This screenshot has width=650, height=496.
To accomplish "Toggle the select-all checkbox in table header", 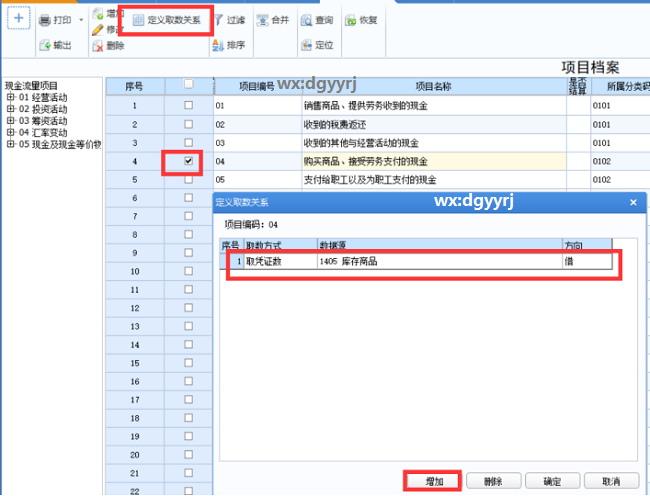I will click(x=189, y=85).
